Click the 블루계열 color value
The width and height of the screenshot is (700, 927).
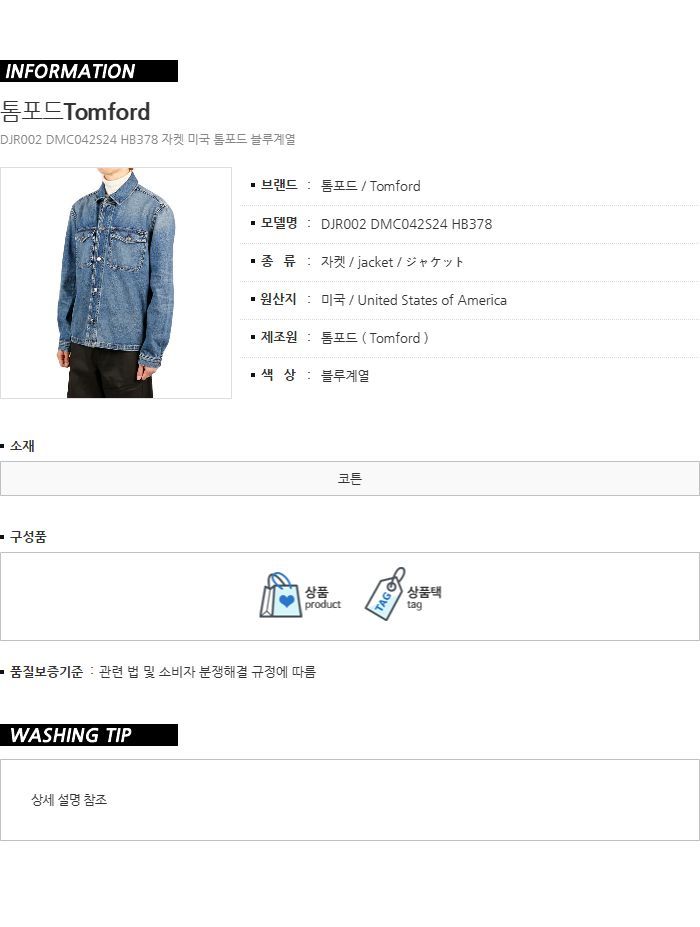coord(345,375)
